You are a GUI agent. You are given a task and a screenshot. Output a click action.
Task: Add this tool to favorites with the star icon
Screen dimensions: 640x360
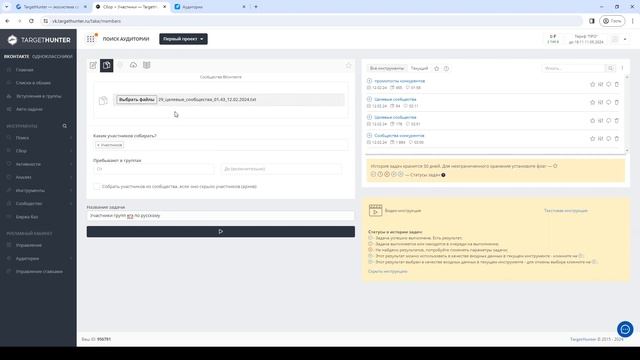[x=349, y=65]
